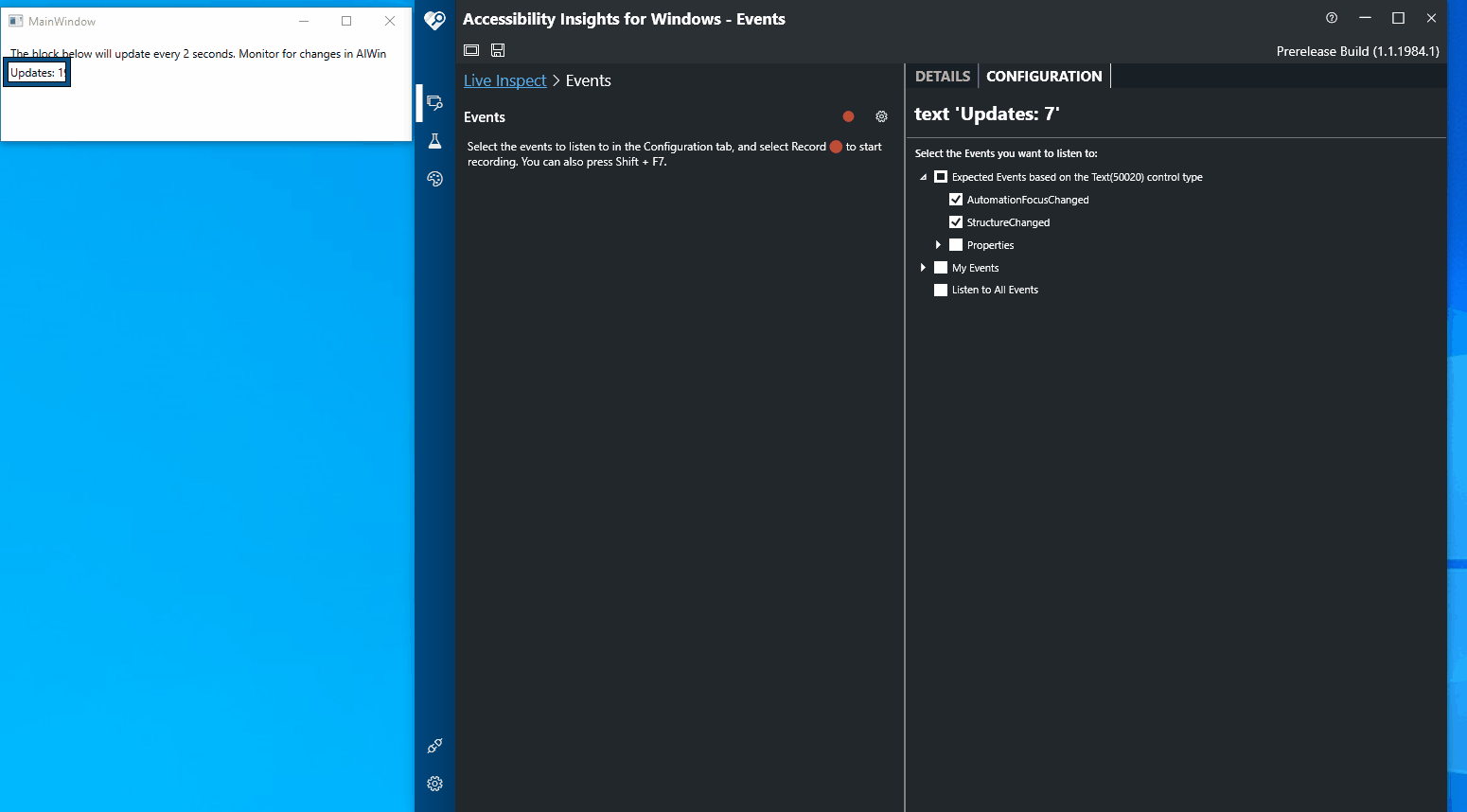This screenshot has width=1467, height=812.
Task: Disable the StructureChanged checkbox
Action: 956,221
